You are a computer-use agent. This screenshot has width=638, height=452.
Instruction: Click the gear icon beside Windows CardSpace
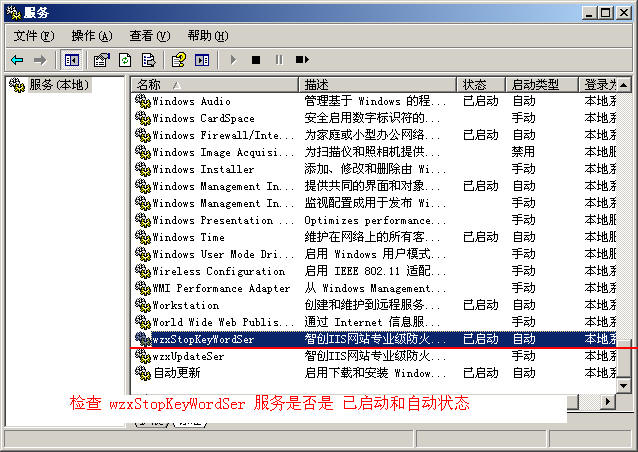(143, 118)
